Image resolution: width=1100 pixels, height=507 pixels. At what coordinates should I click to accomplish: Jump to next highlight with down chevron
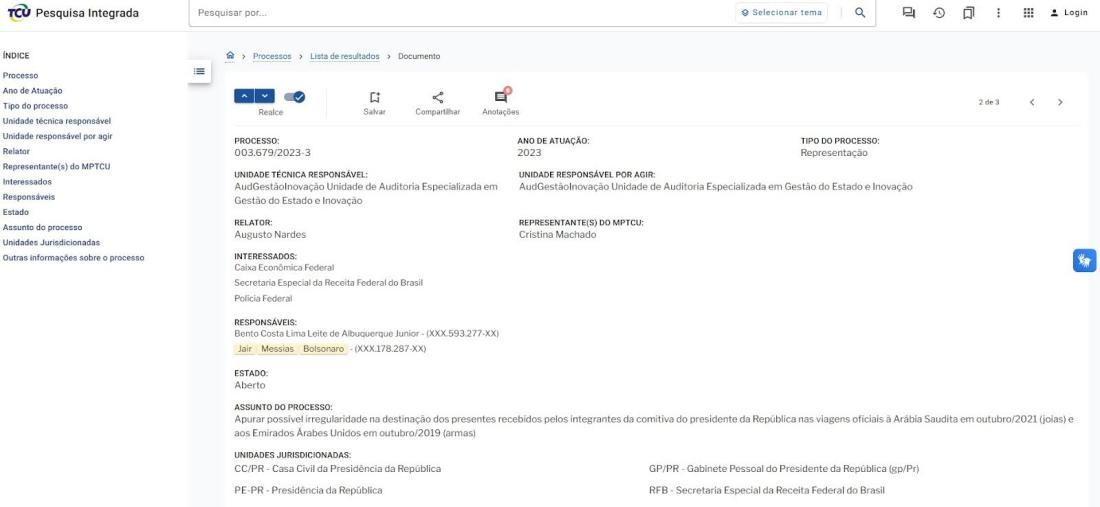(x=263, y=96)
